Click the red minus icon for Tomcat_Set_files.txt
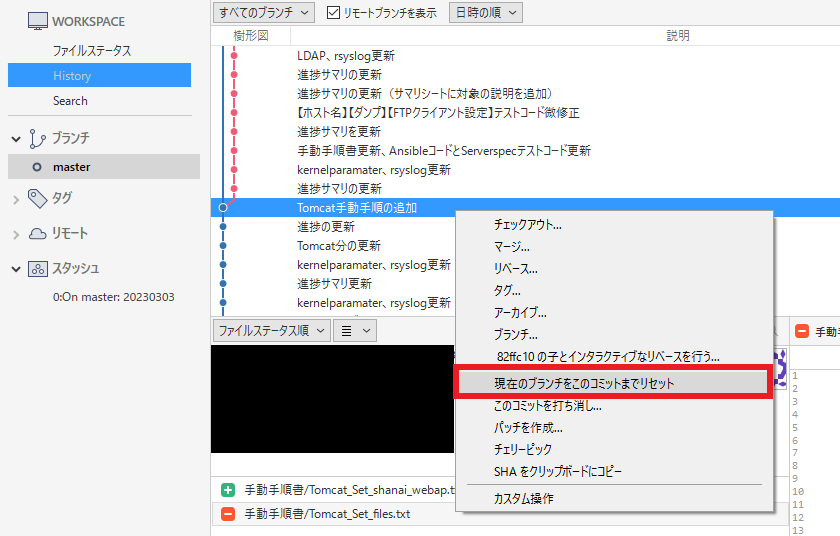The height and width of the screenshot is (536, 840). (228, 514)
